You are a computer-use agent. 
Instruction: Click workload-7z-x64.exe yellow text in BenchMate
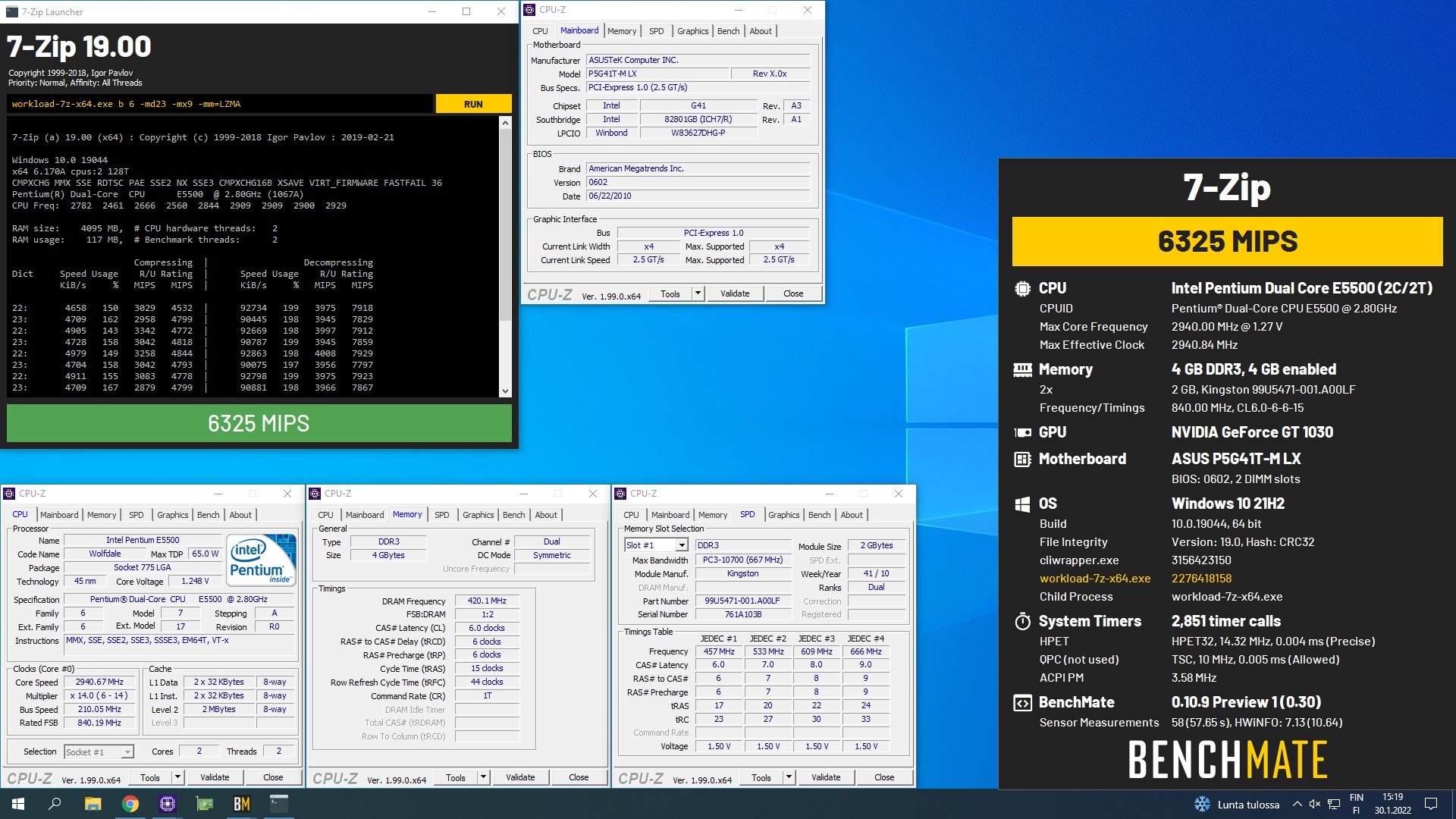tap(1094, 579)
